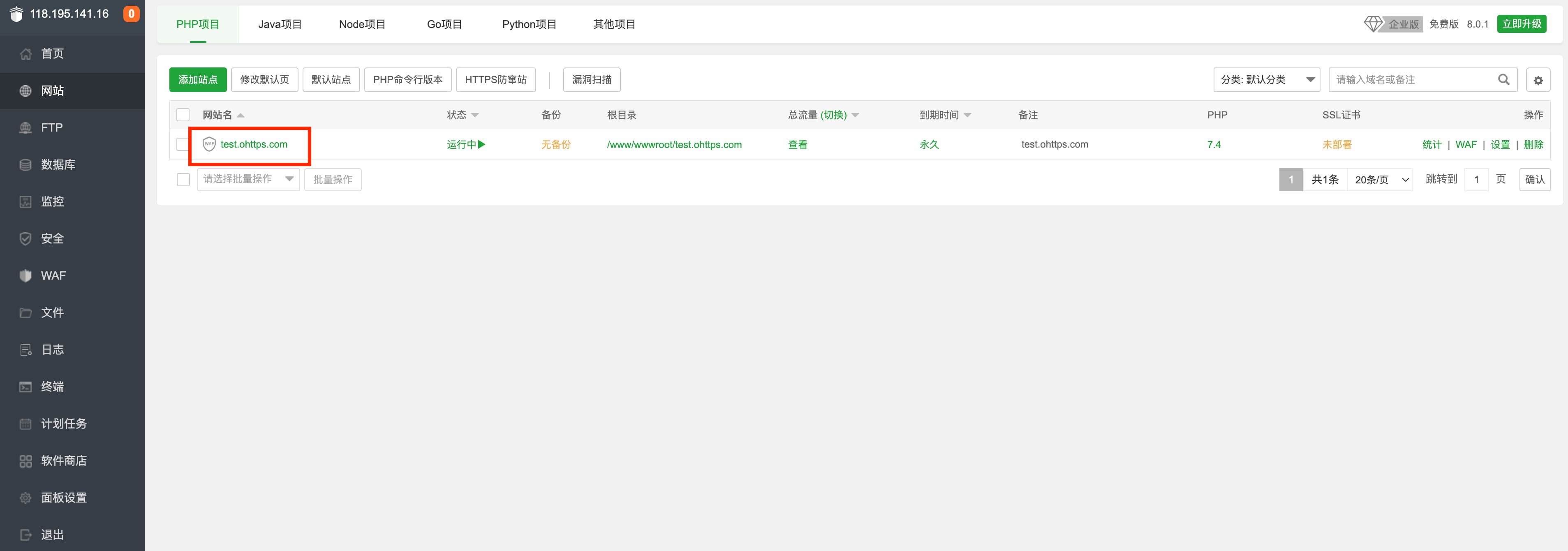Image resolution: width=1568 pixels, height=551 pixels.
Task: Toggle the bottom batch select checkbox
Action: (183, 180)
